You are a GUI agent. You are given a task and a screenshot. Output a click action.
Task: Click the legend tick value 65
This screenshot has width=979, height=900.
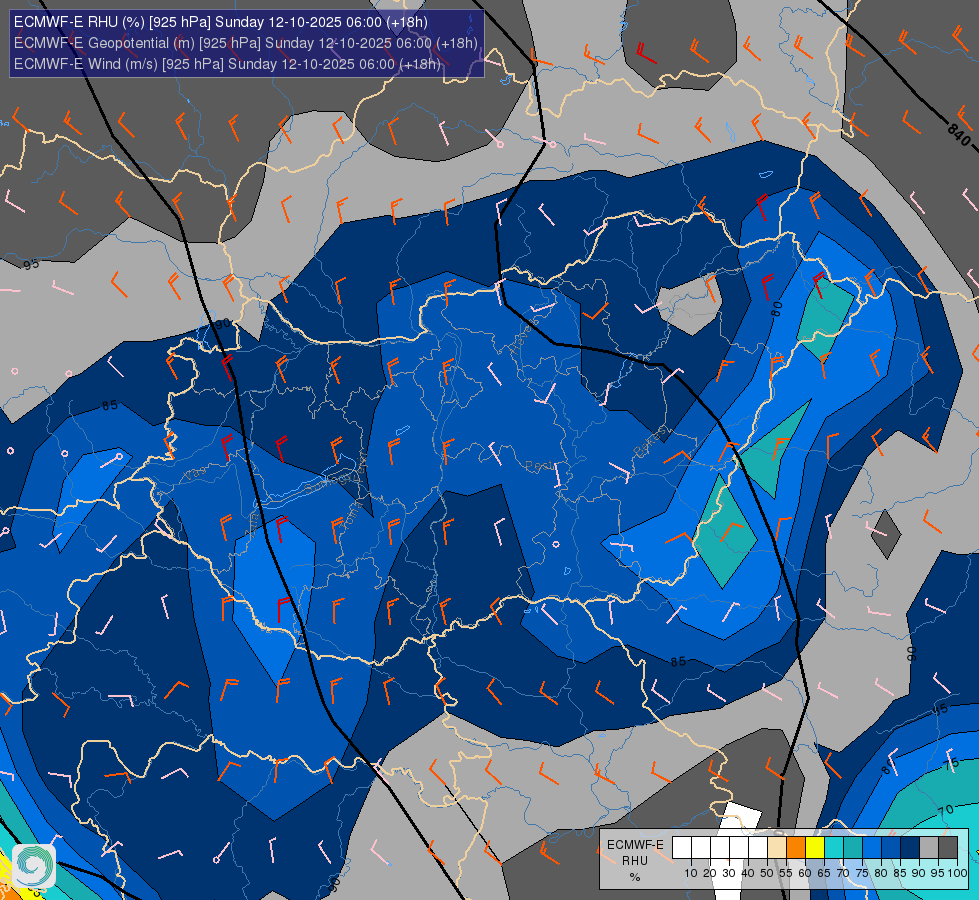(x=824, y=873)
